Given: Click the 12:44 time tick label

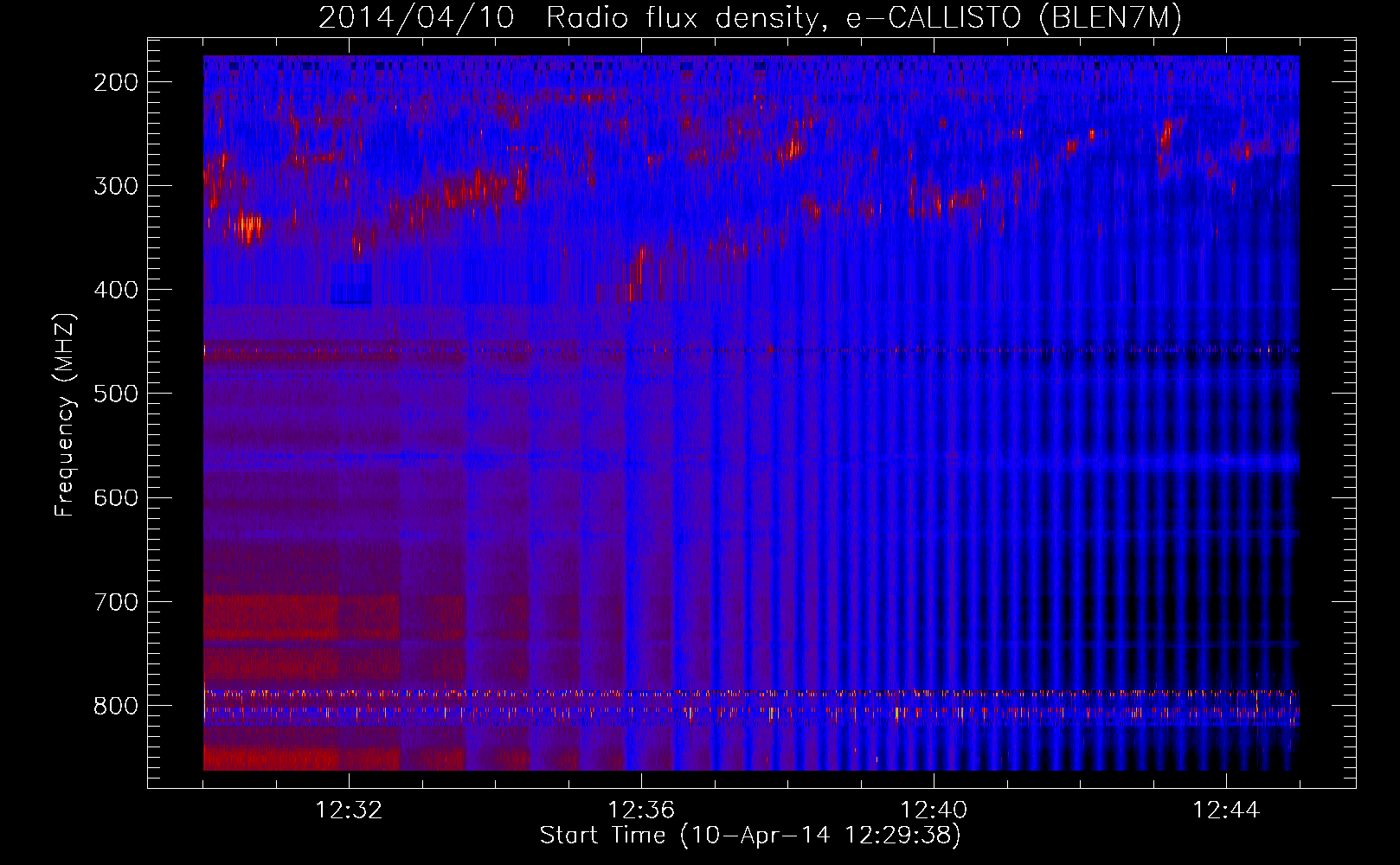Looking at the screenshot, I should [x=1226, y=811].
